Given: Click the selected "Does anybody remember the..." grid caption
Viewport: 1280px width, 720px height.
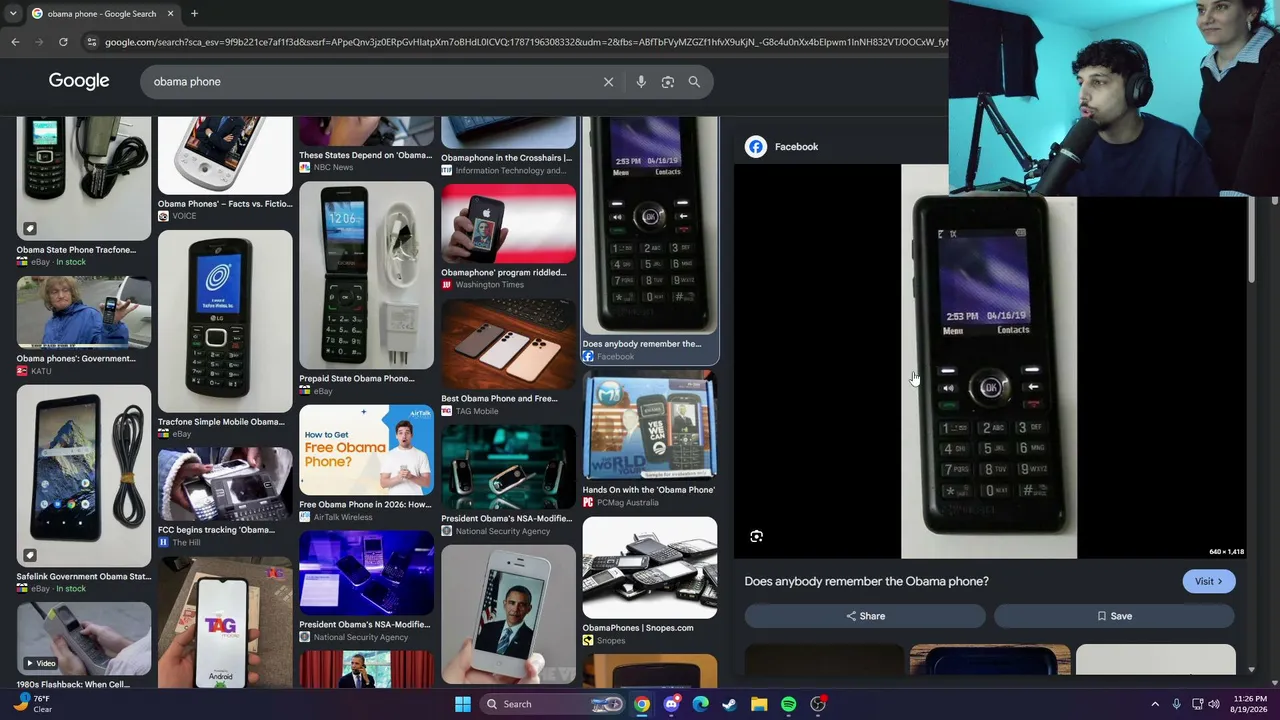Looking at the screenshot, I should click(642, 344).
